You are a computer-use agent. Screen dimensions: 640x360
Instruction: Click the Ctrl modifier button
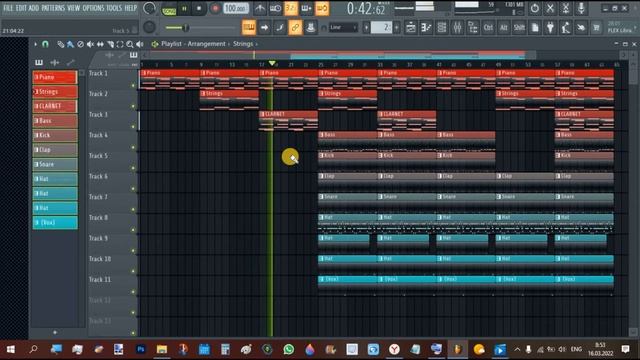click(x=488, y=27)
